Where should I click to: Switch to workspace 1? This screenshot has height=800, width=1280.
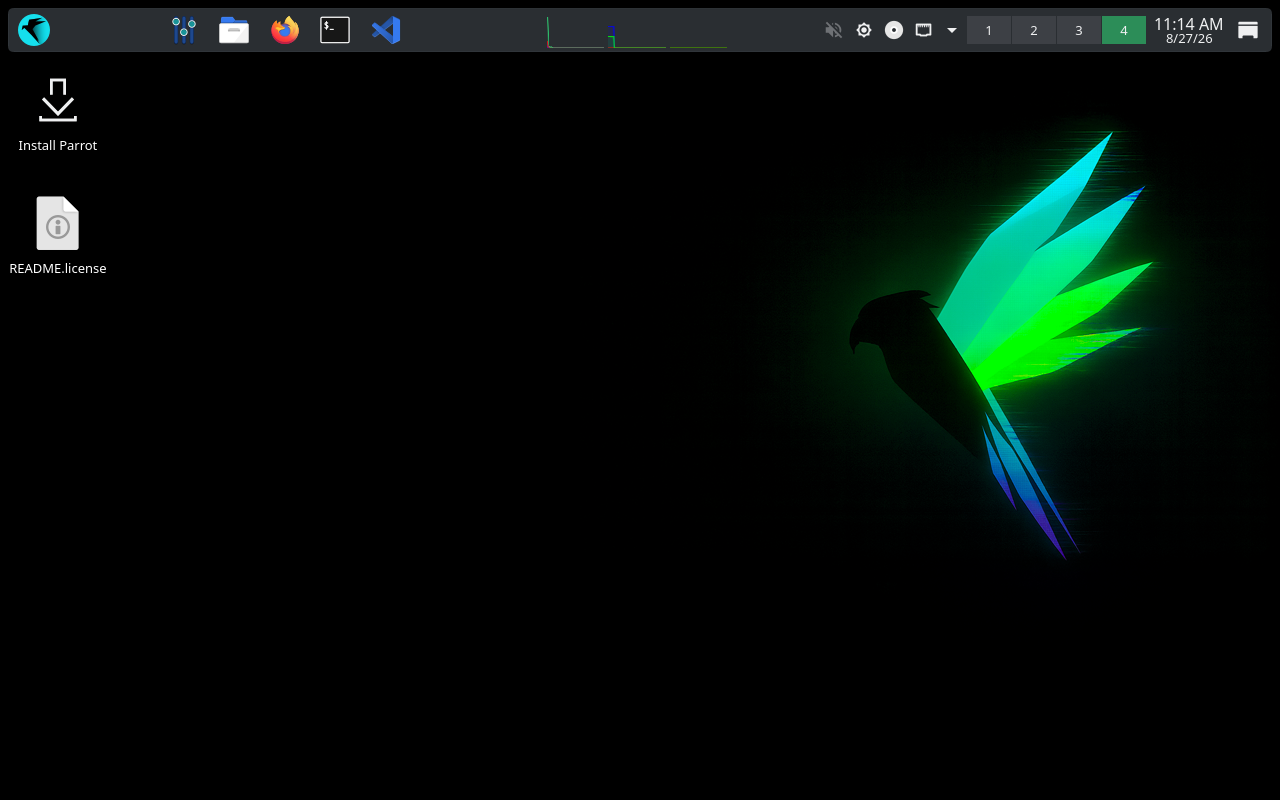(989, 30)
